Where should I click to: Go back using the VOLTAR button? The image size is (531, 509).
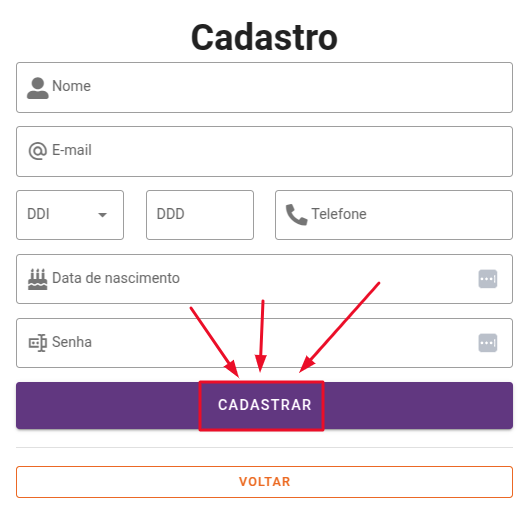pos(264,482)
